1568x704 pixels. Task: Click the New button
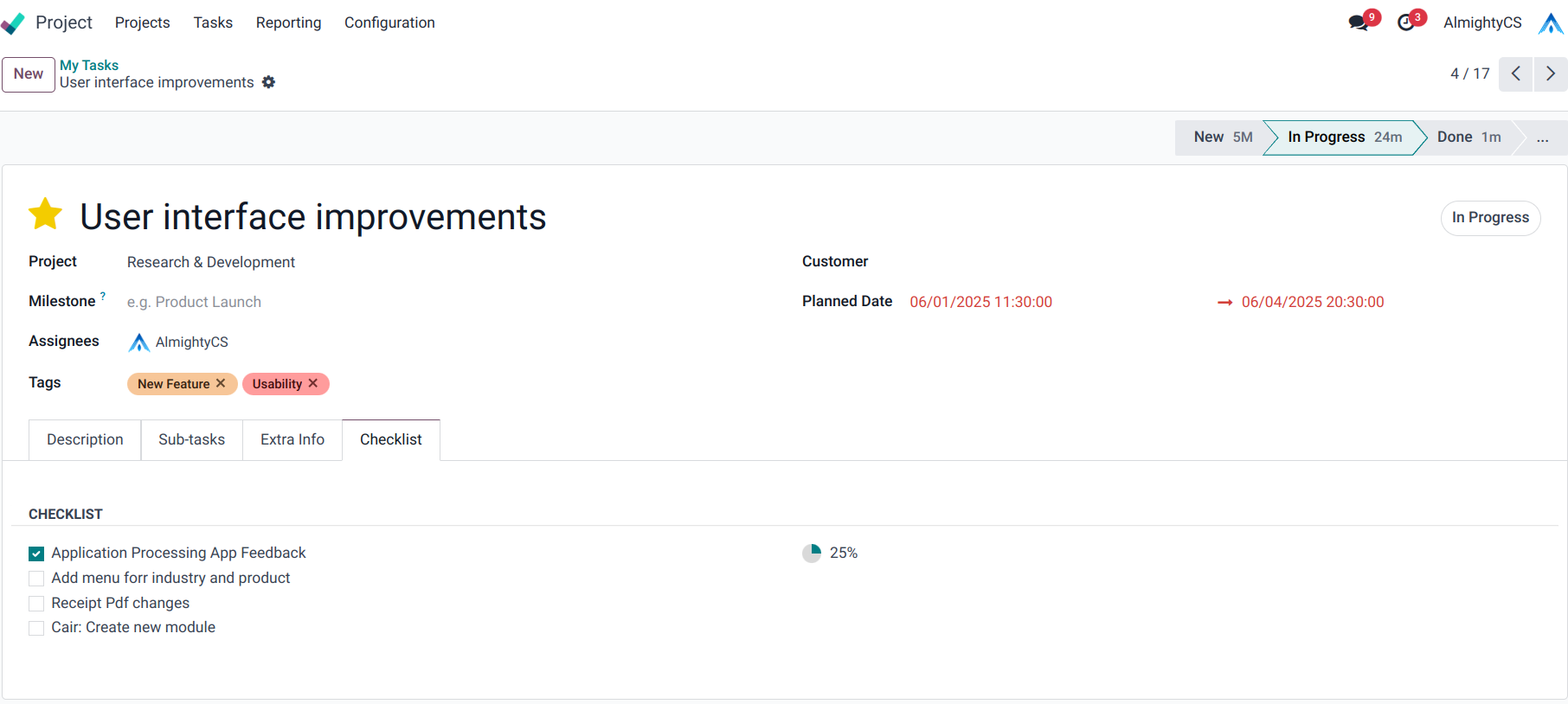click(x=29, y=74)
